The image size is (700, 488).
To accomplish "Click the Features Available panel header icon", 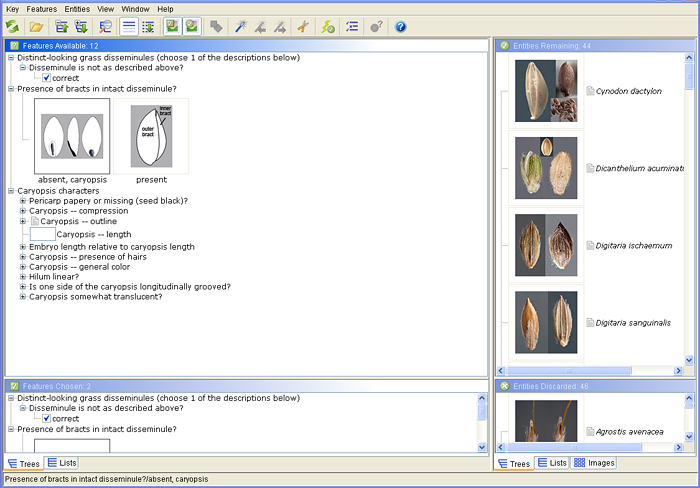I will (14, 46).
